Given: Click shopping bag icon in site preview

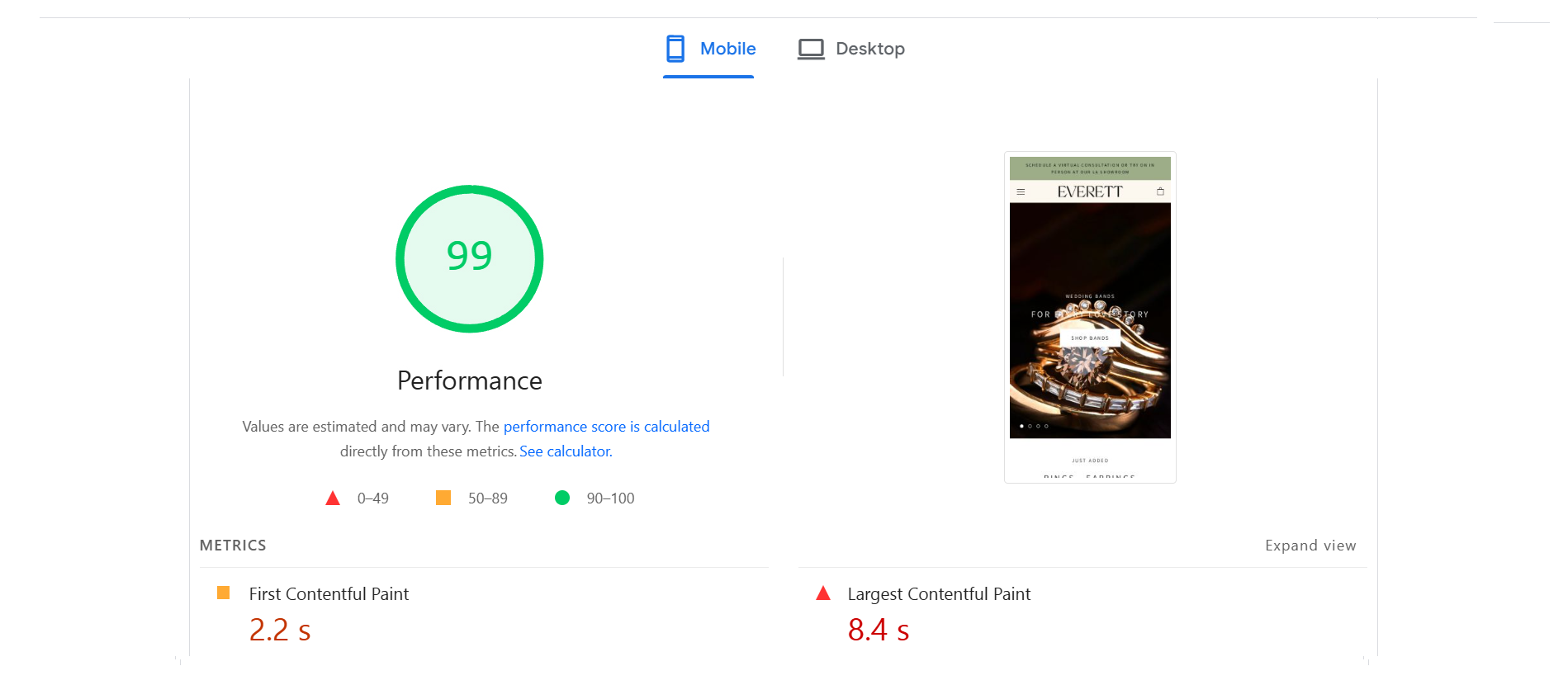Looking at the screenshot, I should click(1160, 191).
